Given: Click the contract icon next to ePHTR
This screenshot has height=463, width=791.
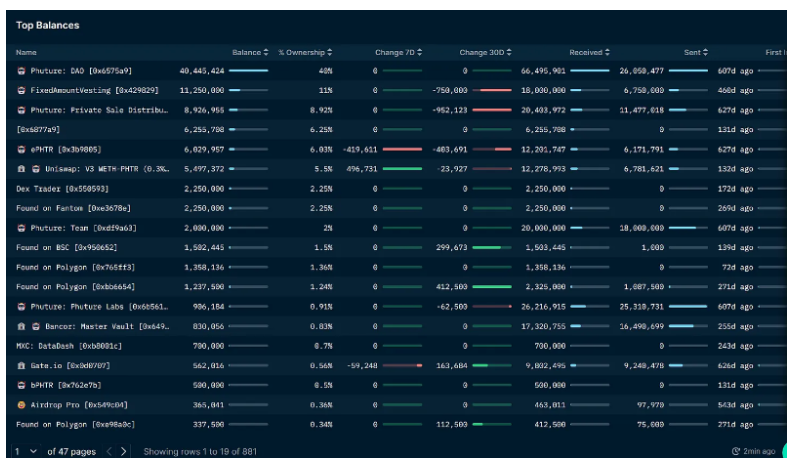Looking at the screenshot, I should [x=21, y=149].
